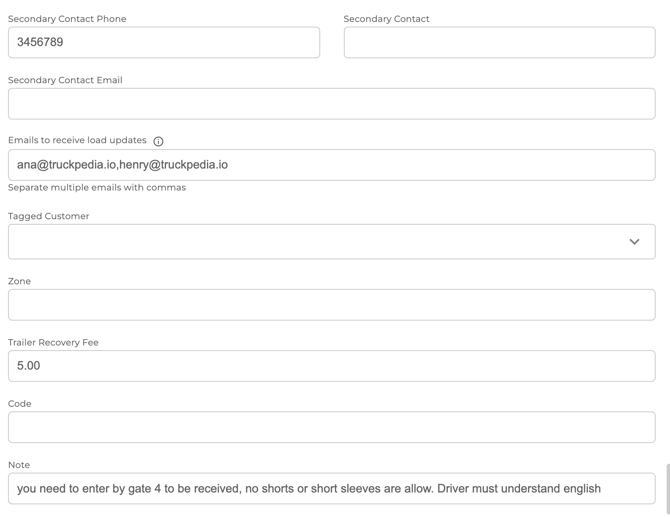Edit the Note text field about gate 4
670x517 pixels.
(x=331, y=488)
